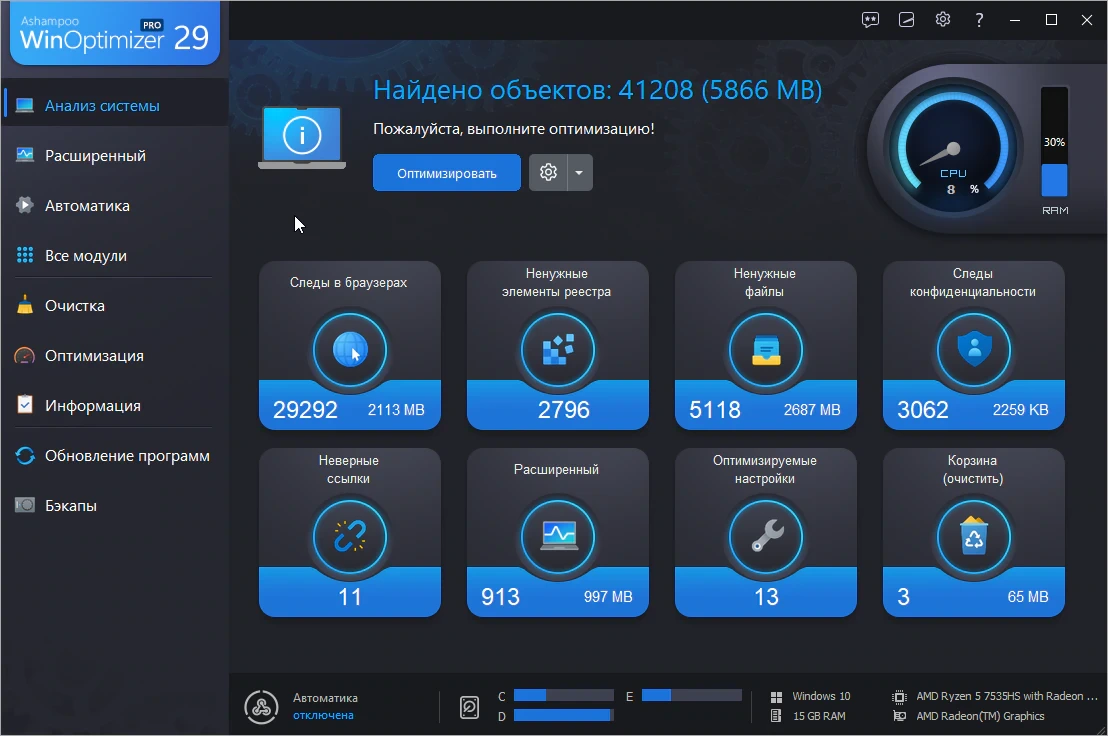The image size is (1108, 736).
Task: Click the Автоматика status icon in bottom bar
Action: coord(261,707)
